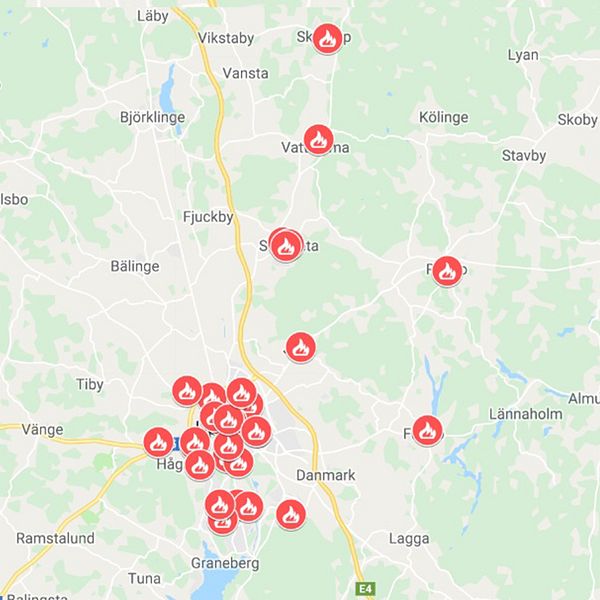Click the isolated fire marker southwest of Danmark

[291, 514]
